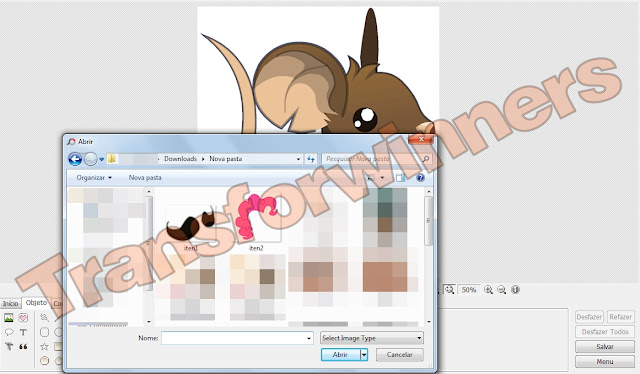Click the Cancelar button
Screen dimensions: 640x374
[x=400, y=355]
